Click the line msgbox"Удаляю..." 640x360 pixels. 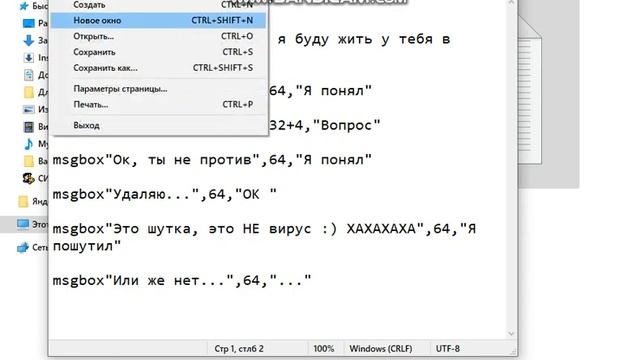pos(164,194)
